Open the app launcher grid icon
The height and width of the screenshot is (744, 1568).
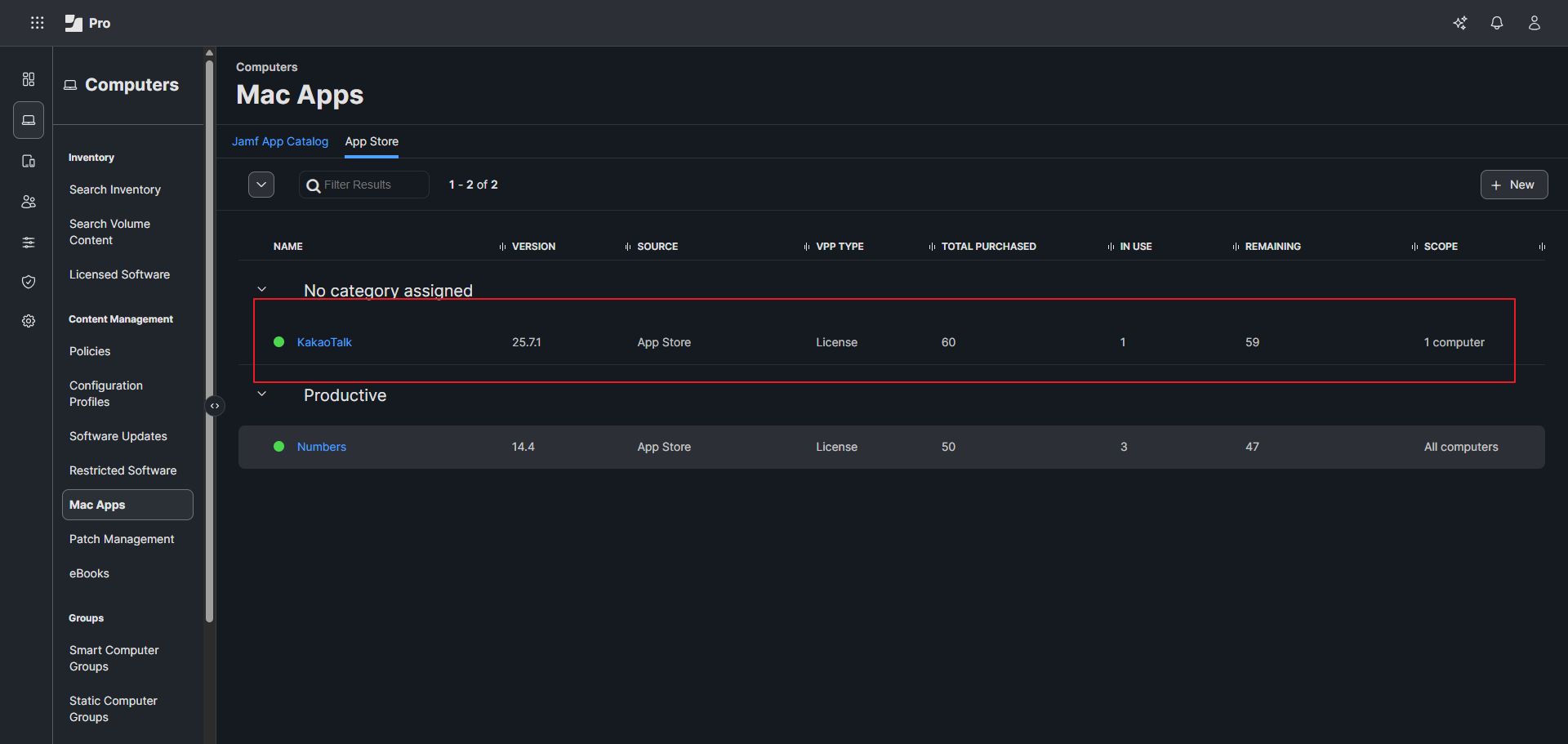(x=38, y=23)
